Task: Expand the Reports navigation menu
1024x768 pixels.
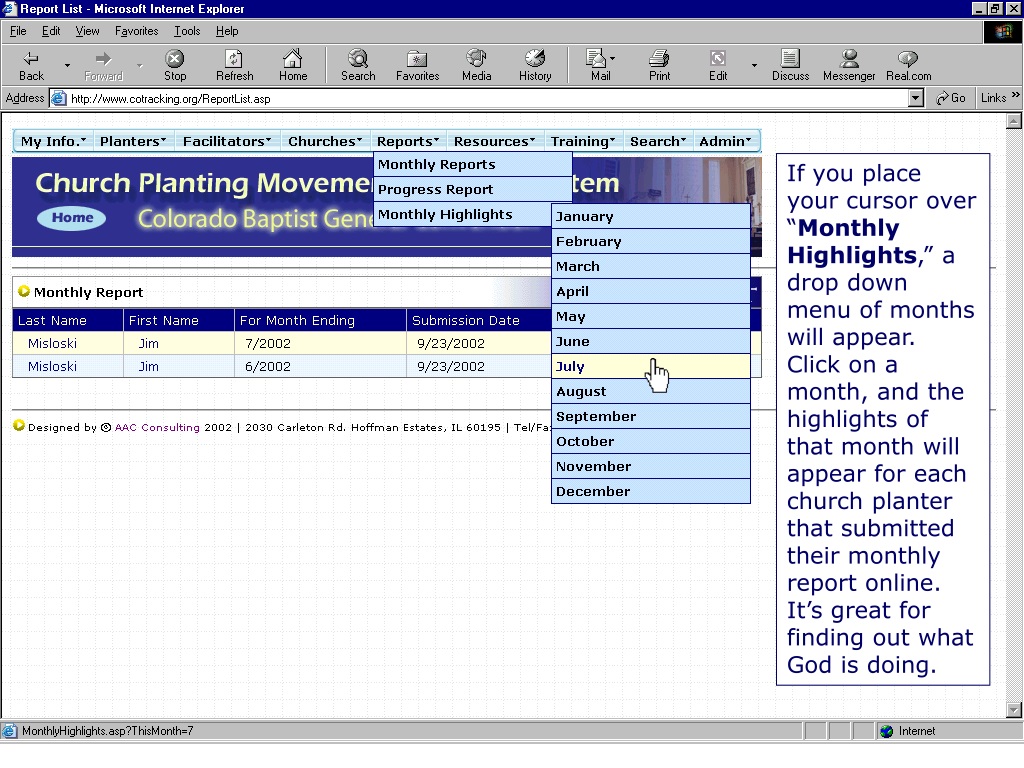Action: 408,141
